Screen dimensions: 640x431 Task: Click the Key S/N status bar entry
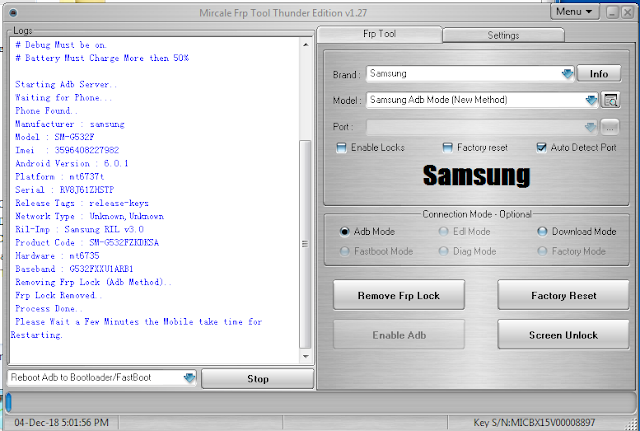(x=534, y=422)
